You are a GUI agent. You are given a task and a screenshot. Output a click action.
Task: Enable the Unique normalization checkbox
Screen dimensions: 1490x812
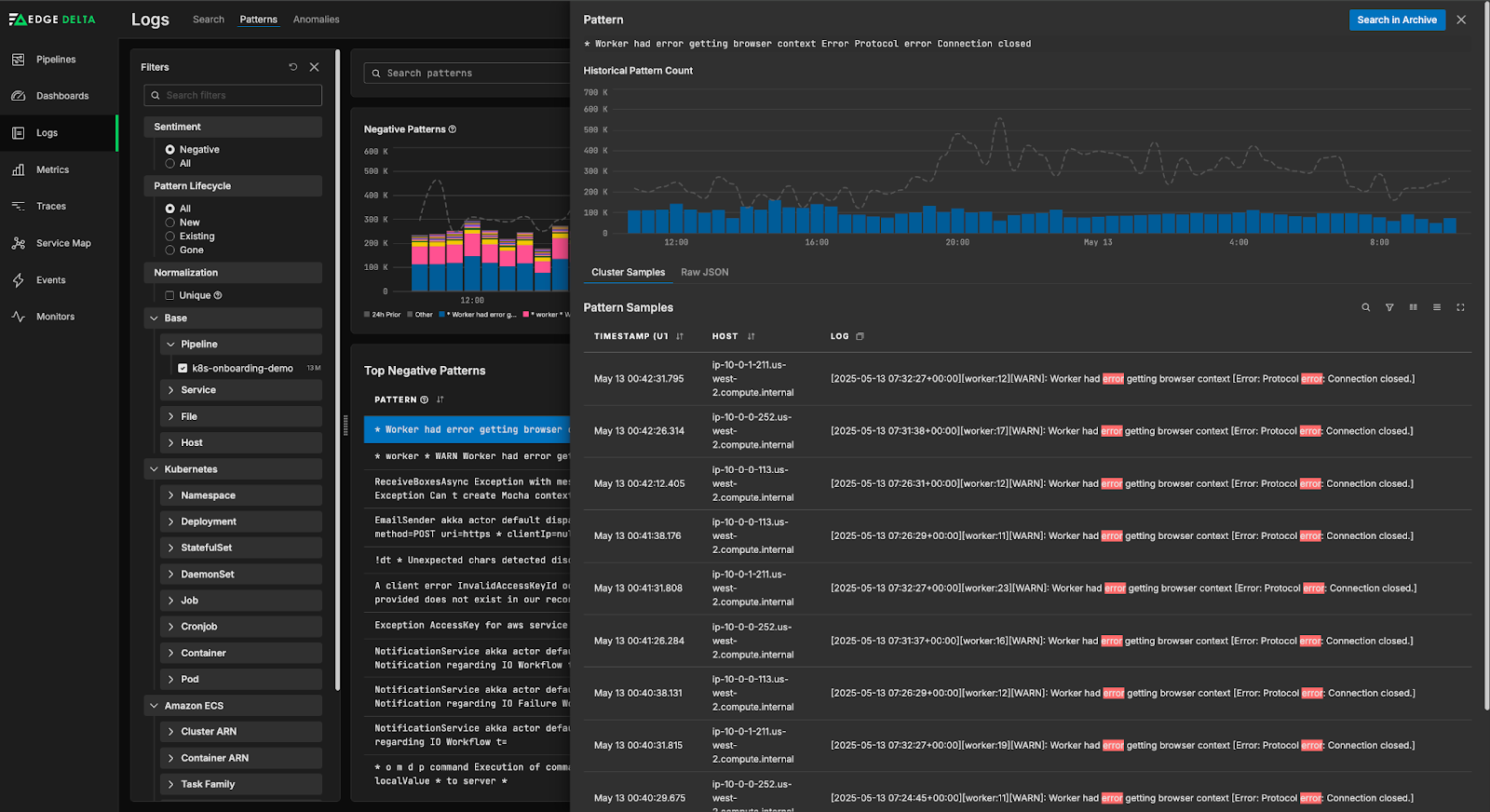169,295
